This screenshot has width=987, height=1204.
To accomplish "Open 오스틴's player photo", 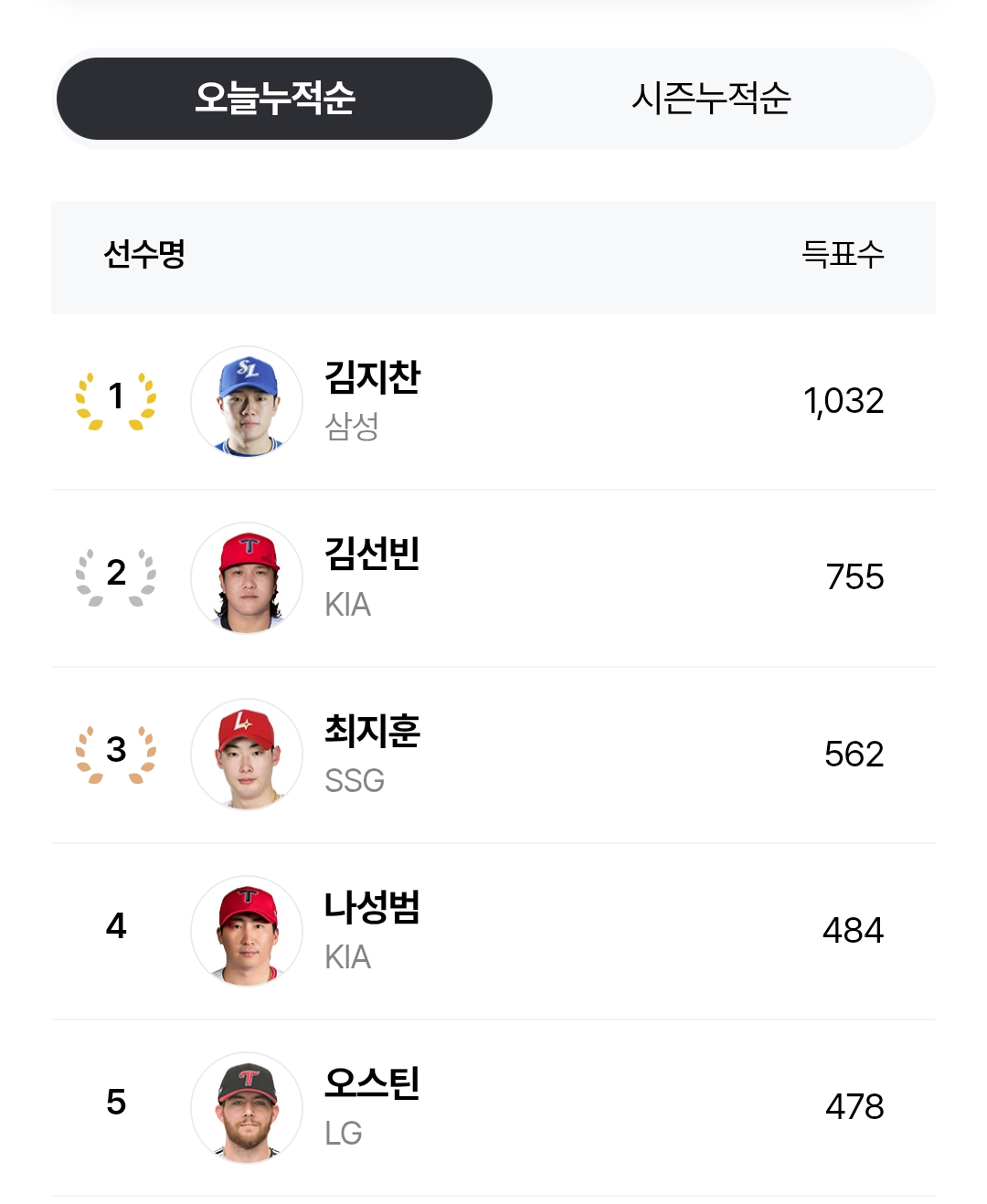I will [247, 1106].
